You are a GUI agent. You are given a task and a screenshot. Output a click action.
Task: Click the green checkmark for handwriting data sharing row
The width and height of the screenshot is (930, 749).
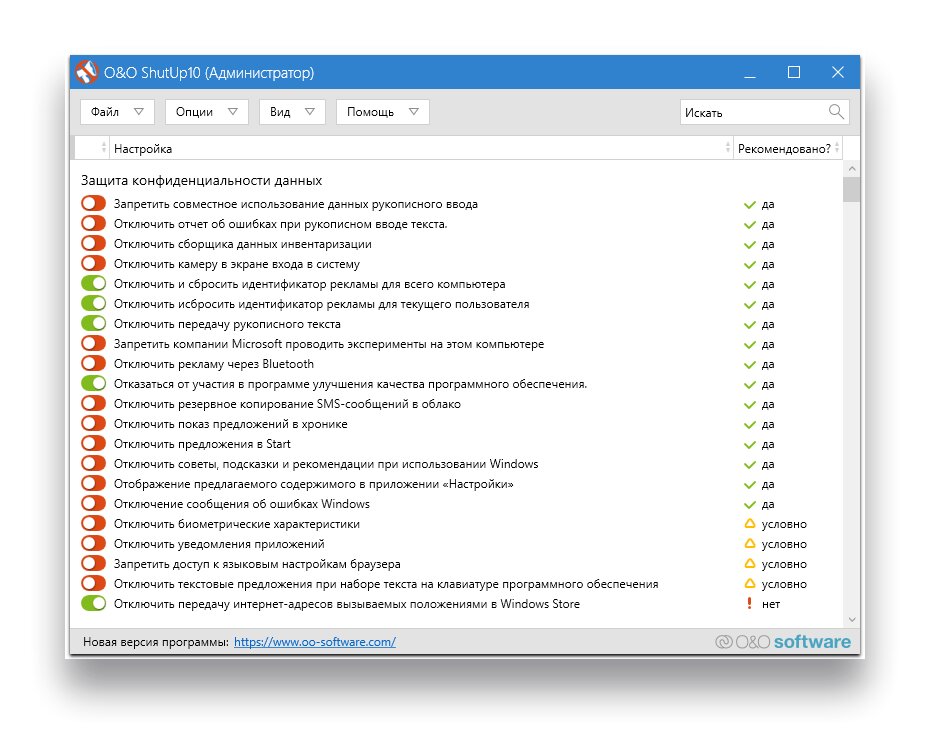tap(749, 205)
